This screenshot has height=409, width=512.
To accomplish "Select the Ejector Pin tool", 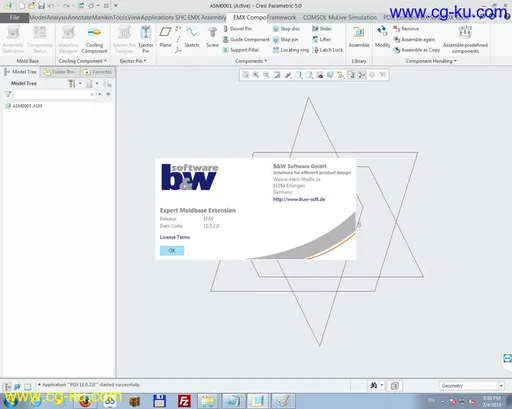I will pos(146,40).
